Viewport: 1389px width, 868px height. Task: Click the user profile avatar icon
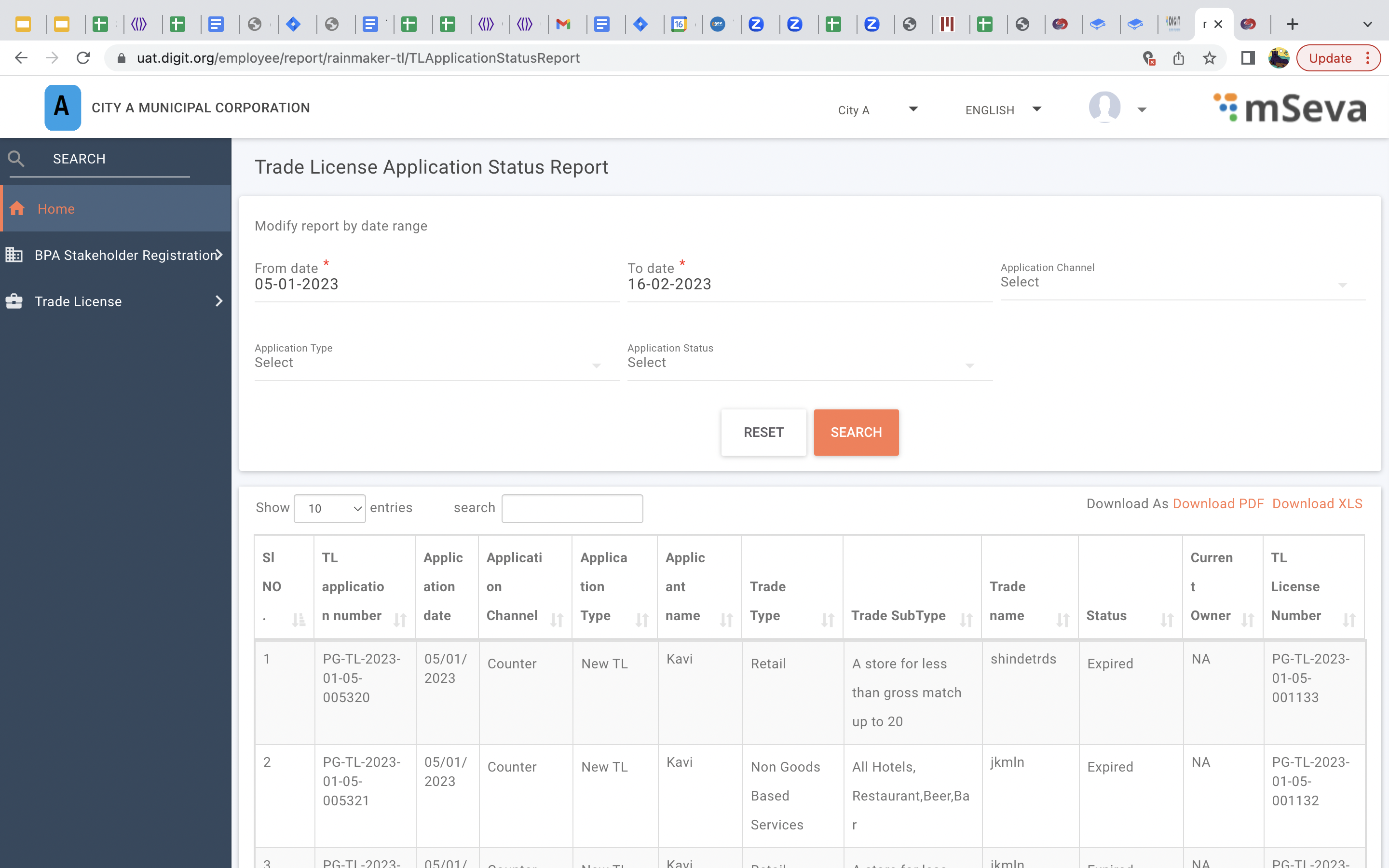1104,108
